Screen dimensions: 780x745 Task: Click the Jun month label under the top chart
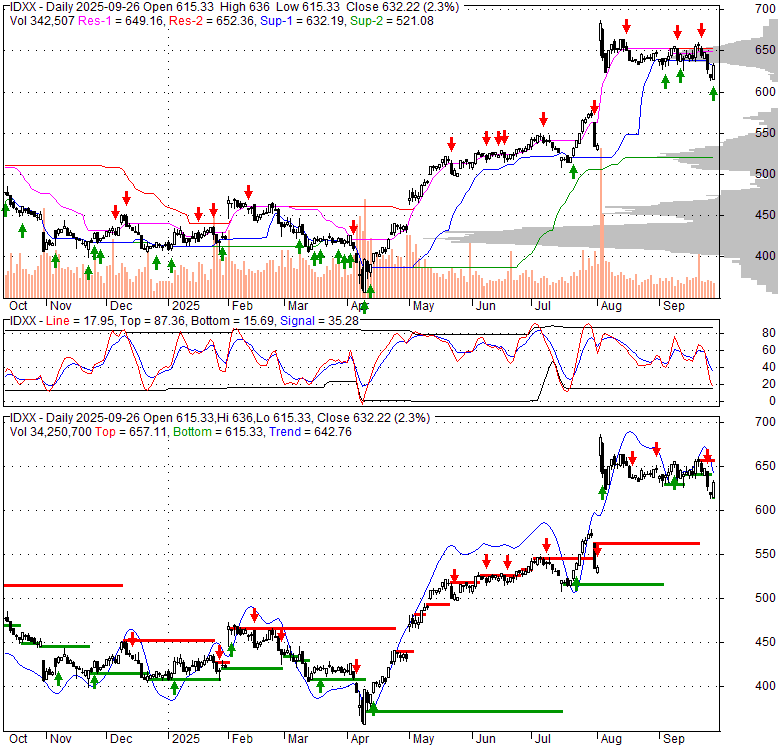(486, 306)
